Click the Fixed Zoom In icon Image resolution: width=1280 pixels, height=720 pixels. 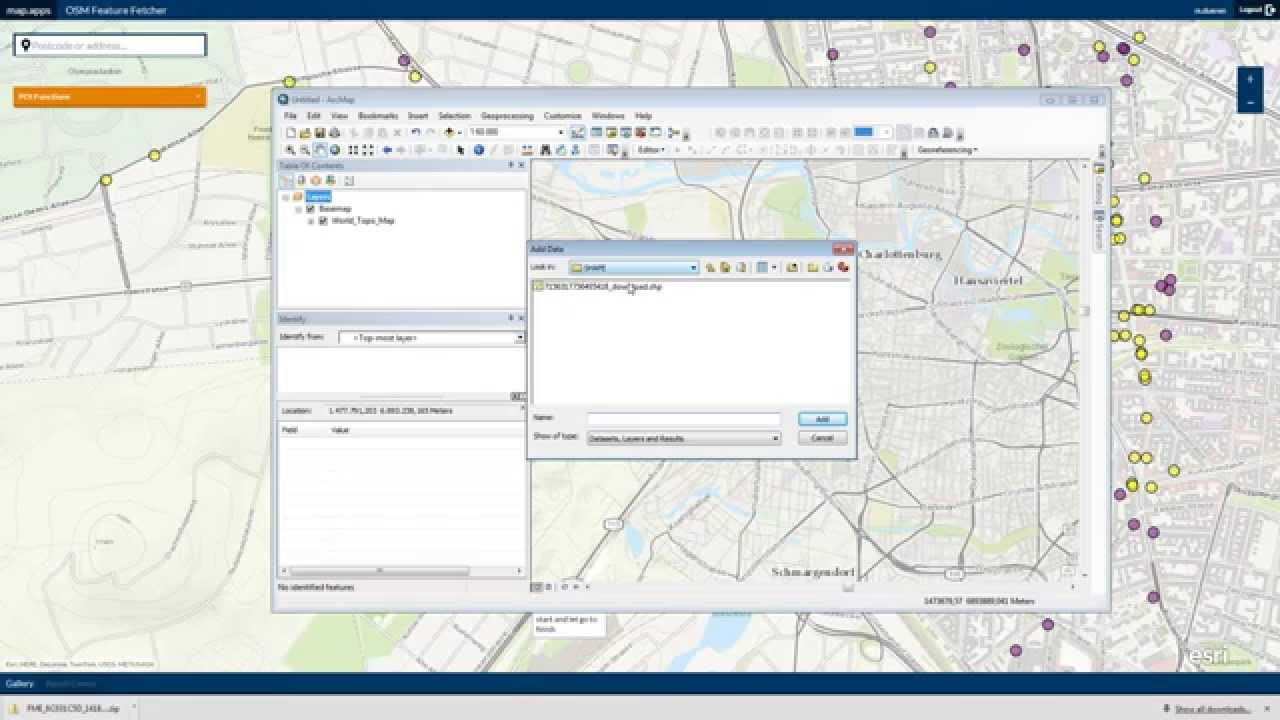click(354, 150)
